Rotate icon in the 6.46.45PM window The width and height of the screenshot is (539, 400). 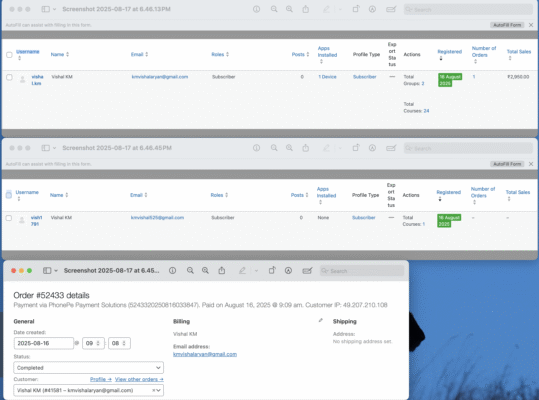pos(356,148)
